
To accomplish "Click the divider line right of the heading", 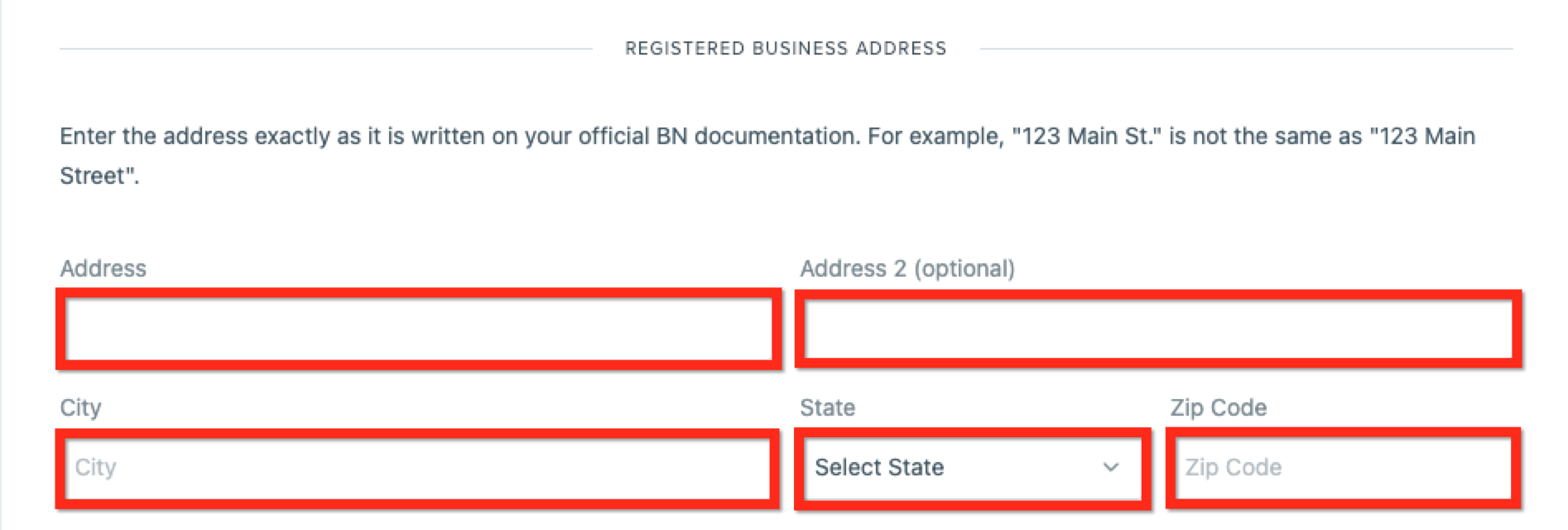I will click(x=1246, y=48).
